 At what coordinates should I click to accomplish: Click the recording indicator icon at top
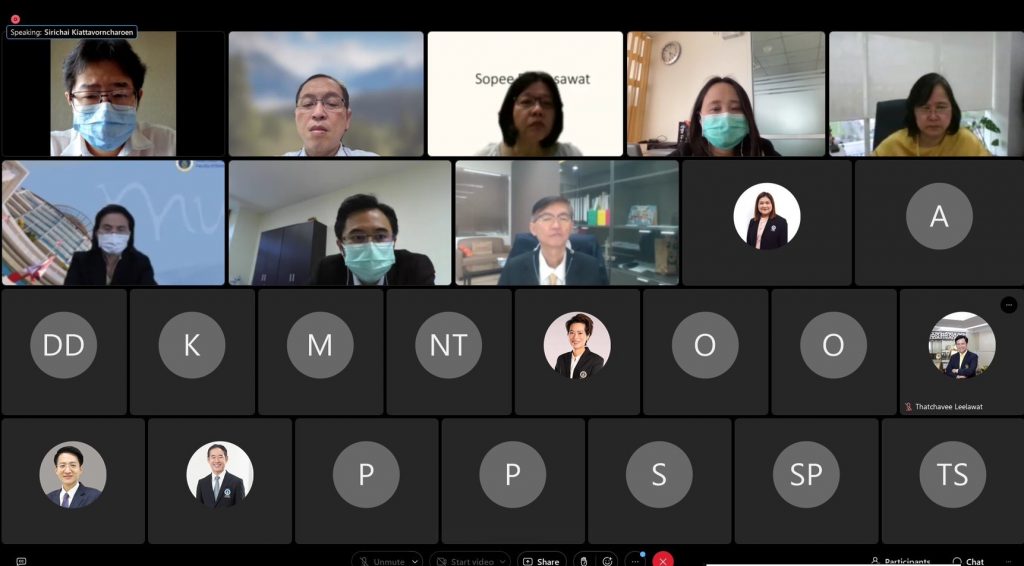pos(16,20)
